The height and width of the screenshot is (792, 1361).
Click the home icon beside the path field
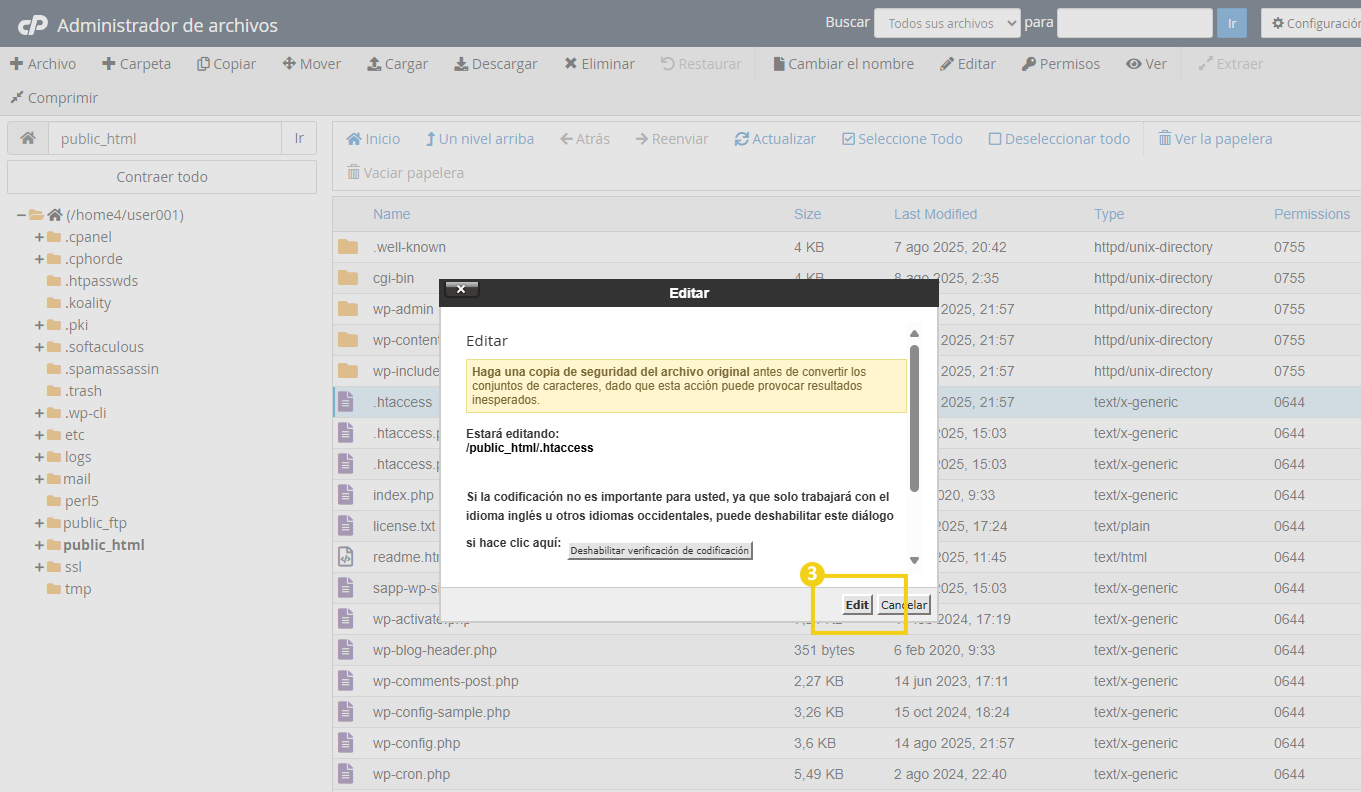coord(27,137)
